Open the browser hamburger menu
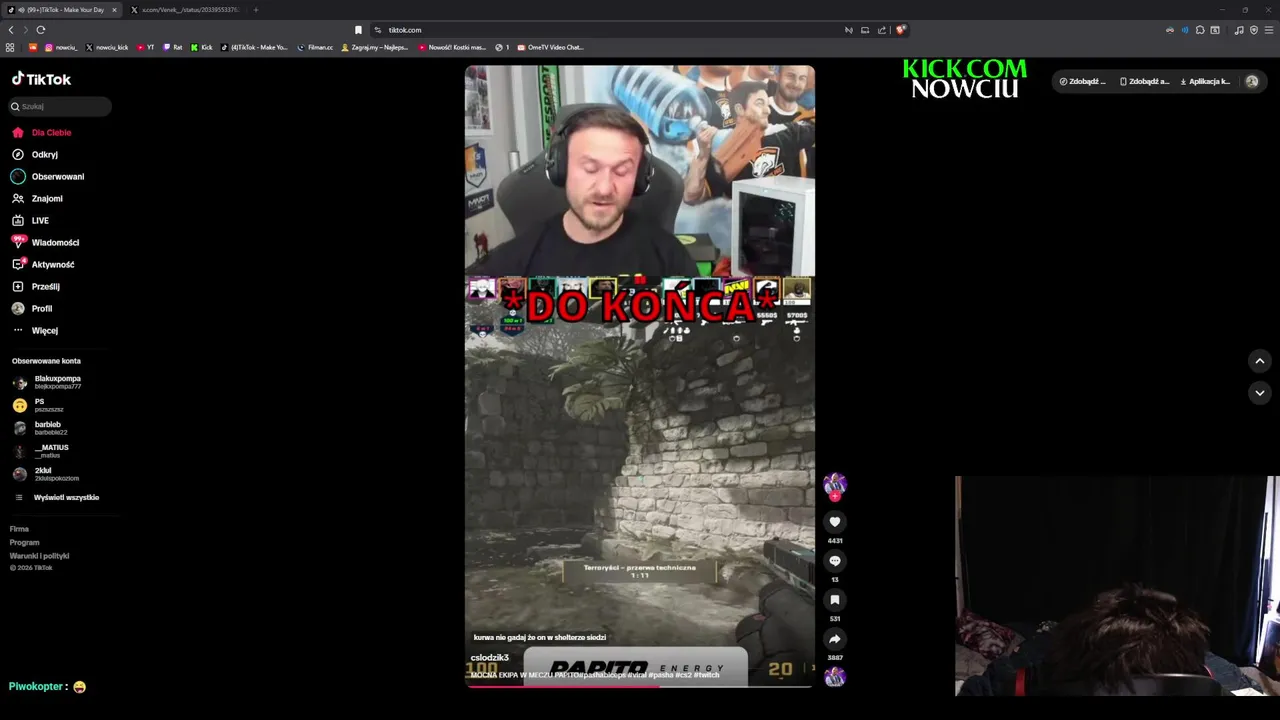 [1269, 30]
